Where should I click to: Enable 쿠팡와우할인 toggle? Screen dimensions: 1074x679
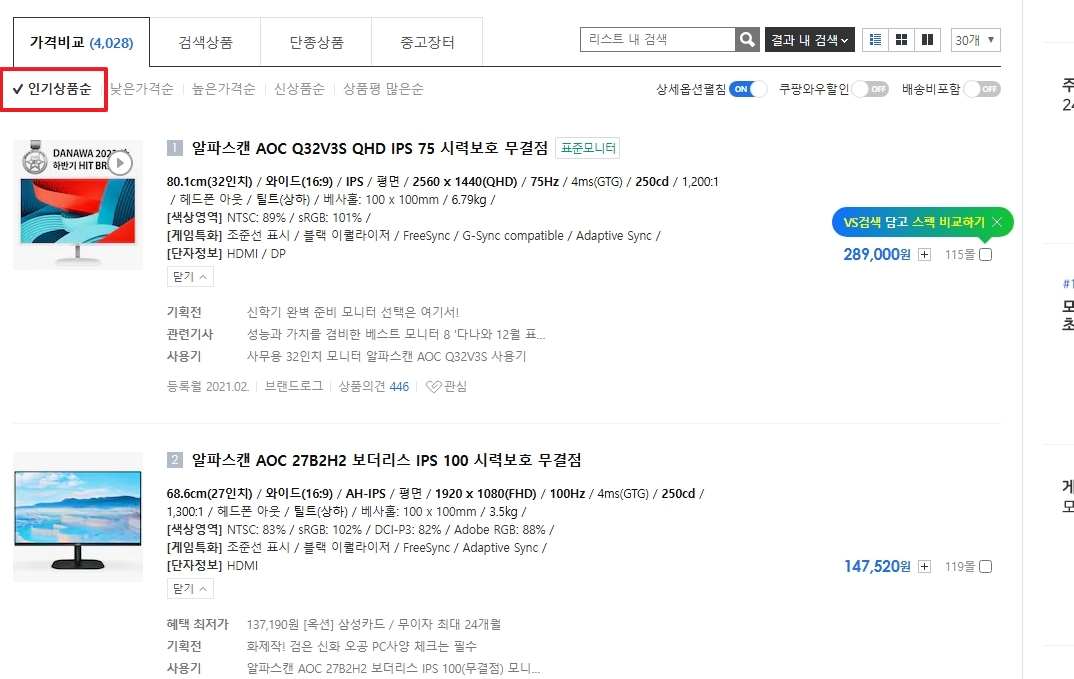pyautogui.click(x=870, y=89)
